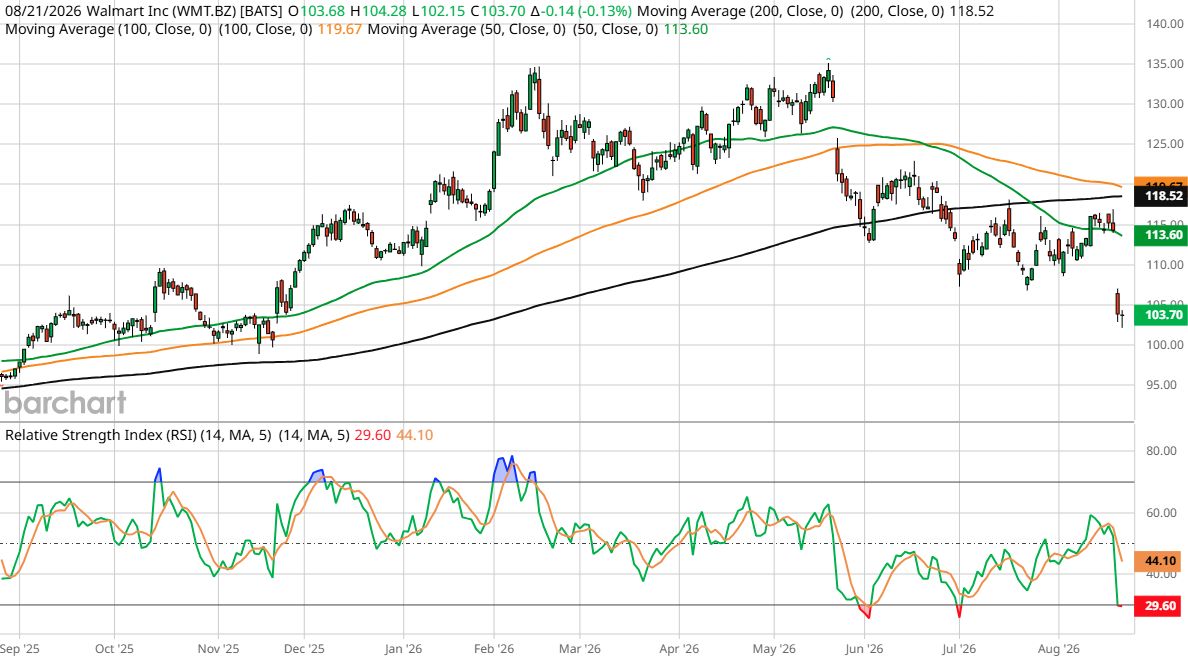Click the 130.00 price axis label
Image resolution: width=1188 pixels, height=661 pixels.
tap(1165, 104)
